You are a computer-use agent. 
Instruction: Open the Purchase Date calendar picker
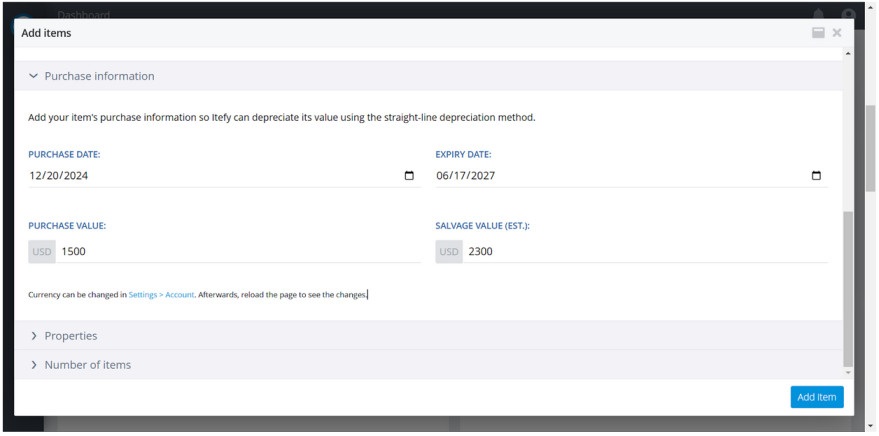point(409,176)
